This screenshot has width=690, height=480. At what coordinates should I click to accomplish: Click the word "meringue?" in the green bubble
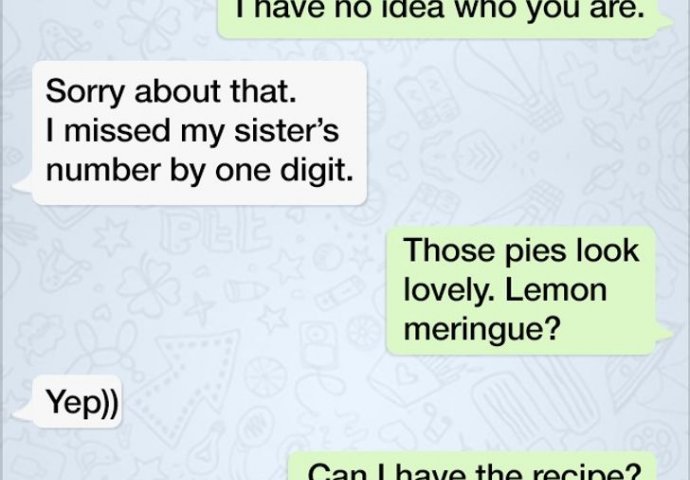click(482, 329)
